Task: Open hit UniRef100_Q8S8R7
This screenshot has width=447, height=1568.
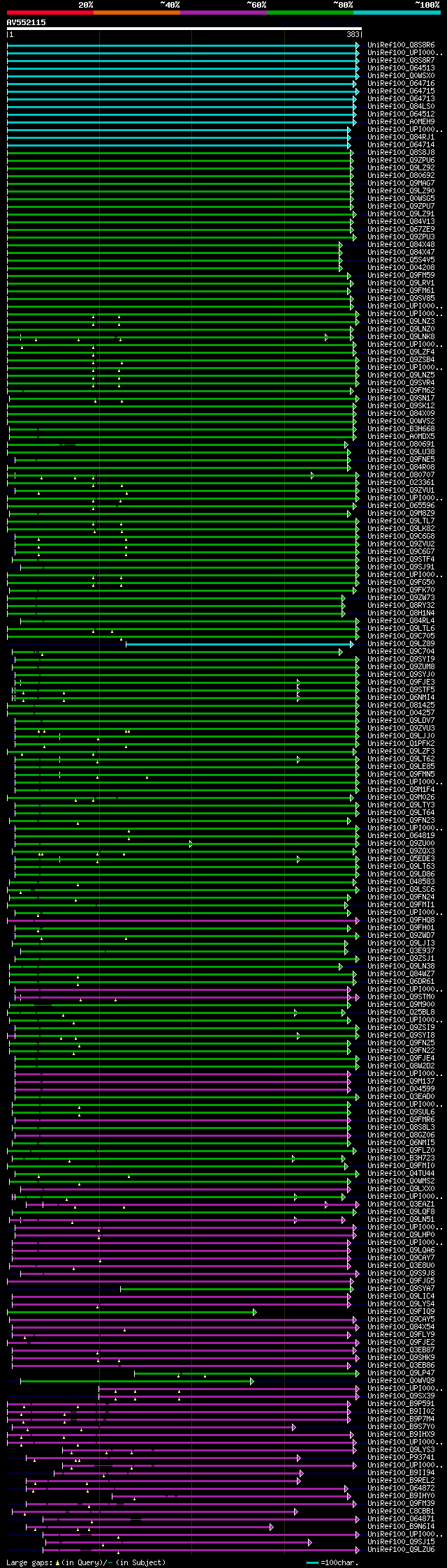Action: (401, 61)
